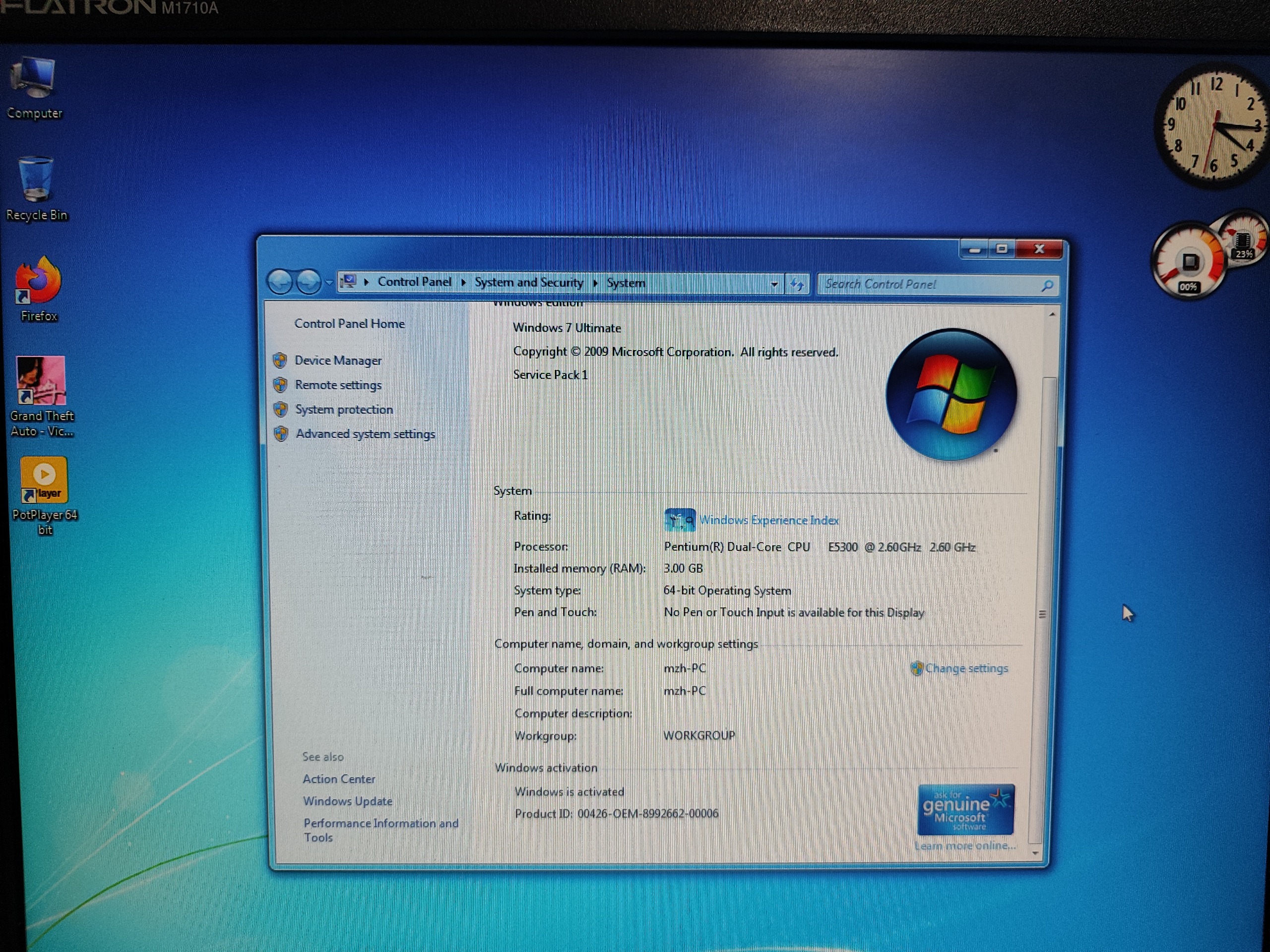Click the Service Pack 1 text
This screenshot has width=1270, height=952.
[550, 375]
